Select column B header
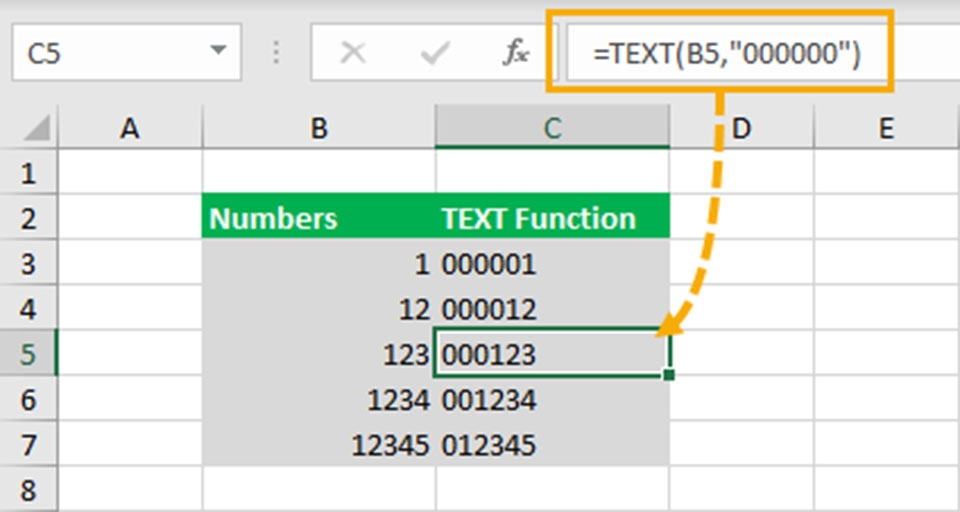960x512 pixels. click(x=319, y=127)
